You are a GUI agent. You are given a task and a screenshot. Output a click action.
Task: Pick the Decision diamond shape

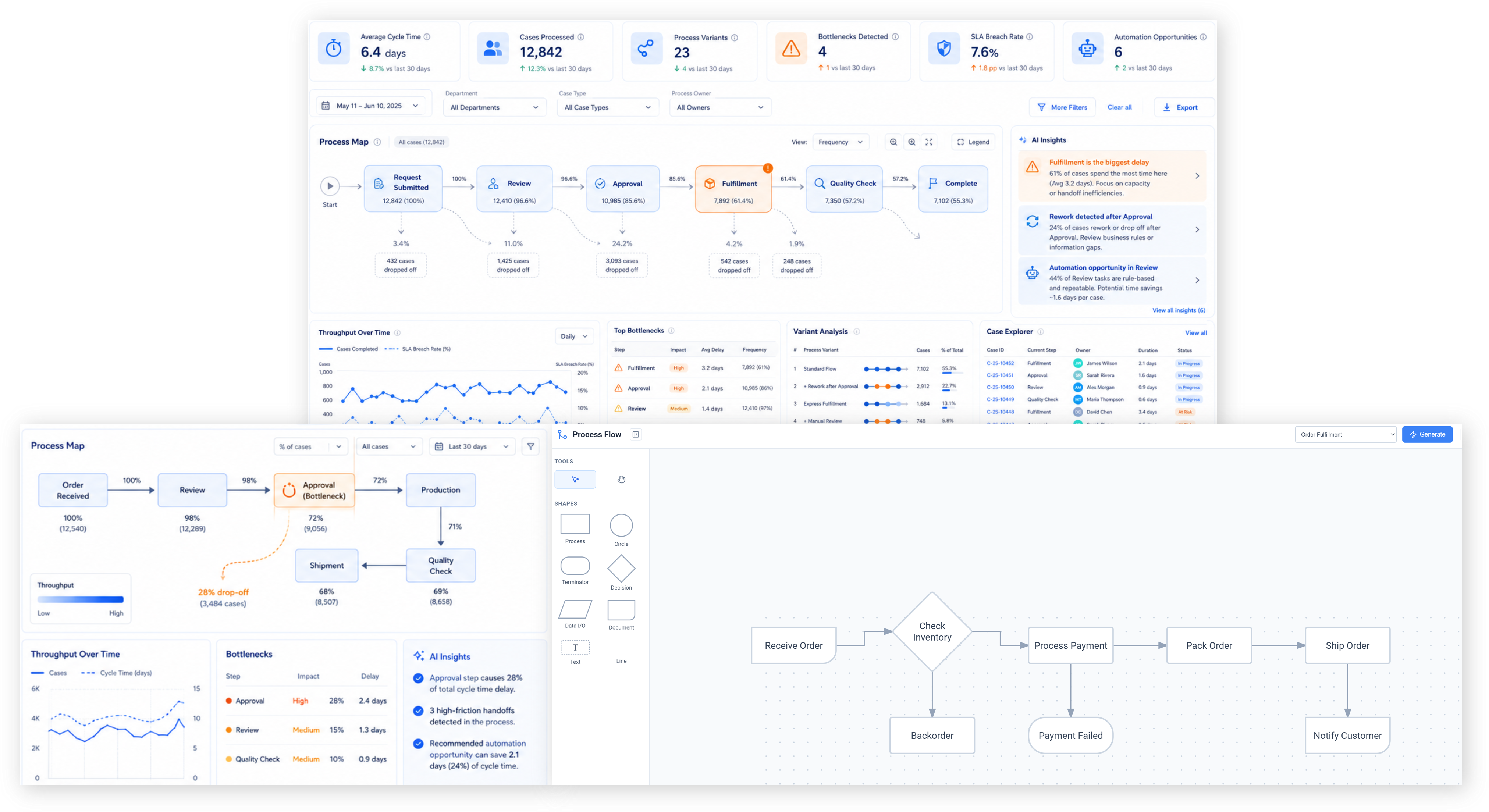(621, 569)
